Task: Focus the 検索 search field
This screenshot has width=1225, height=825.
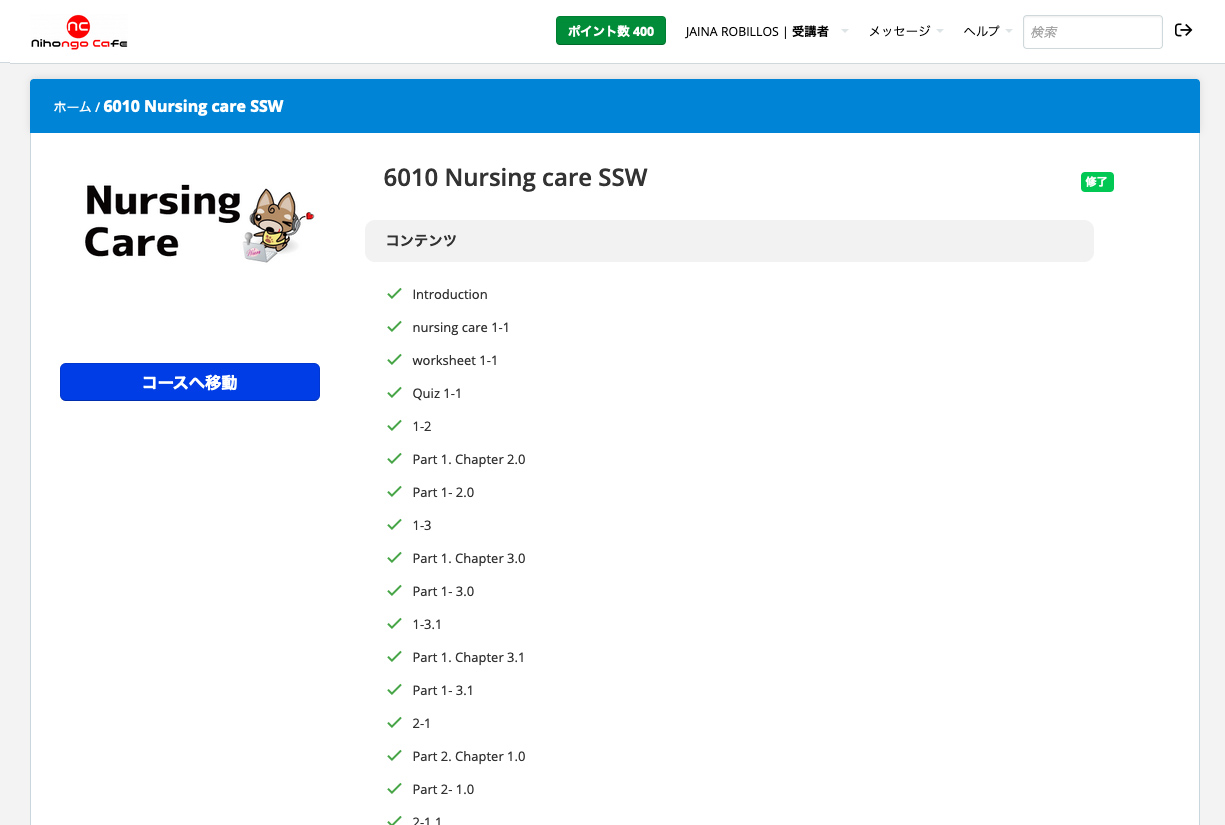Action: 1091,32
